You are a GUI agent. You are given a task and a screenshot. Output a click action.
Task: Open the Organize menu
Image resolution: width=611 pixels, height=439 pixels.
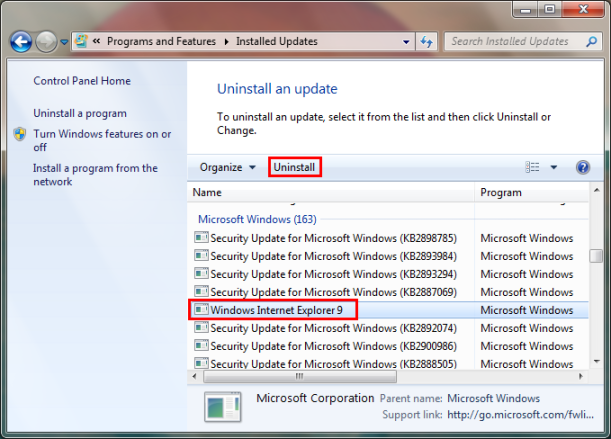pos(227,167)
